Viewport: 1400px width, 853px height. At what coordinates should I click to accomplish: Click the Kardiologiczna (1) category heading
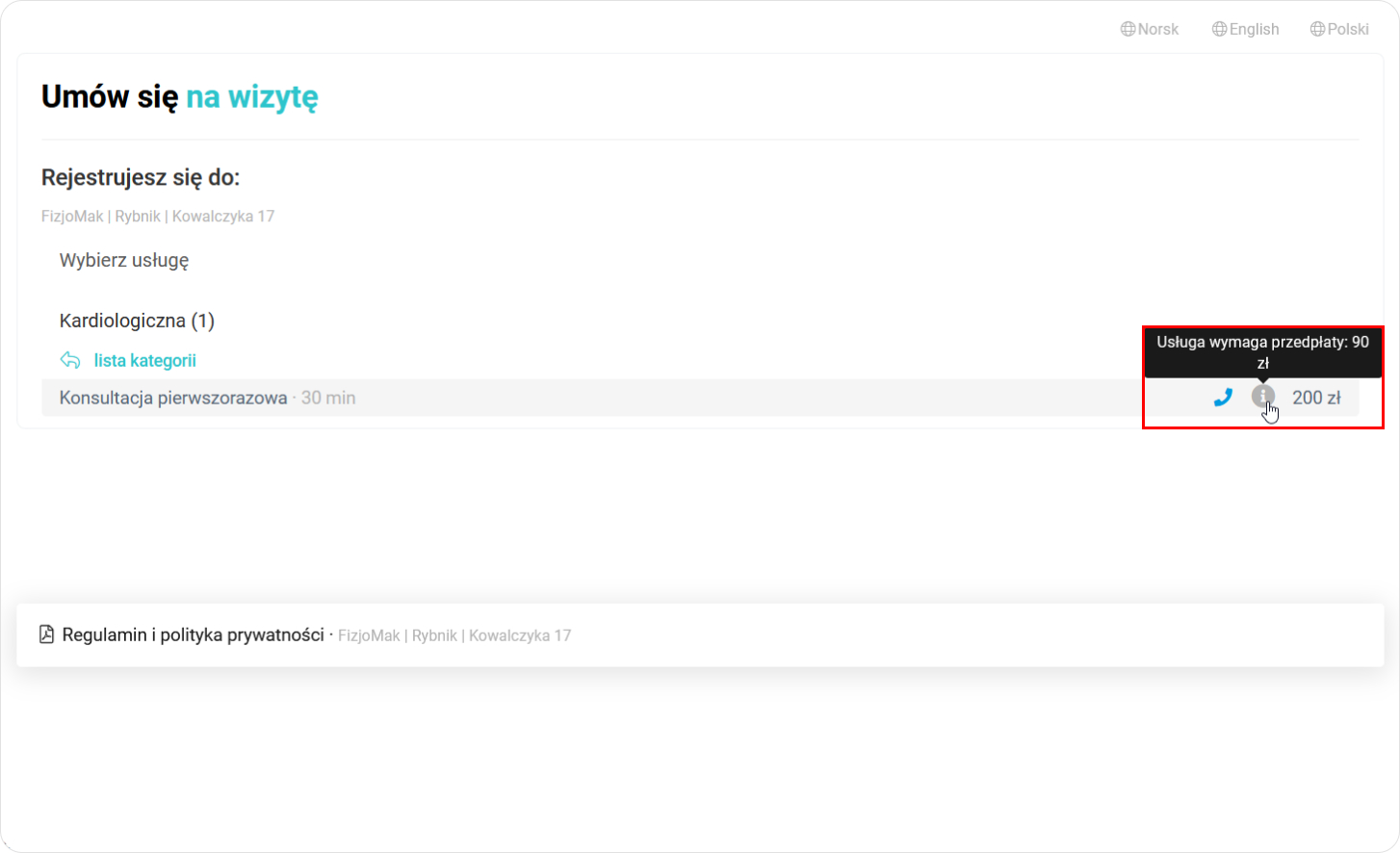click(137, 321)
